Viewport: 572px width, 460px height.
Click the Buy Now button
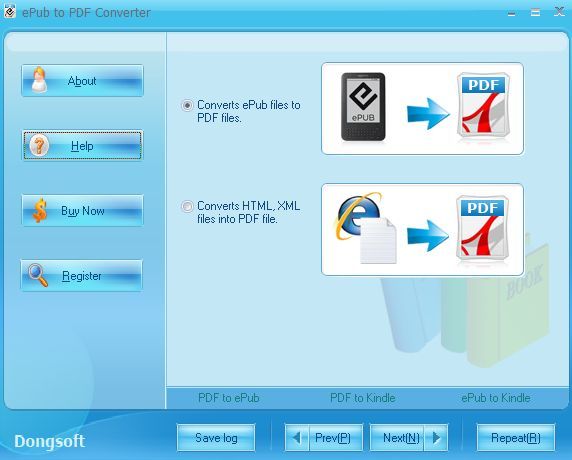pos(82,210)
